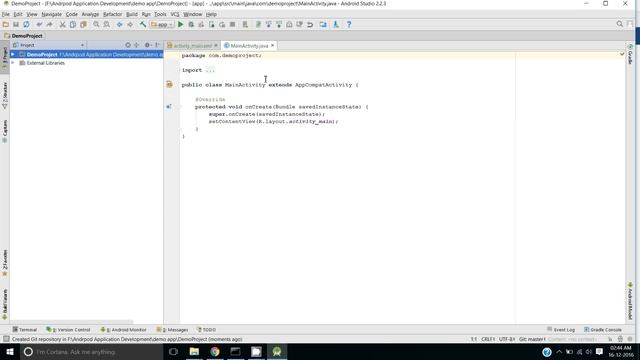This screenshot has width=640, height=360.
Task: Toggle the Build Variants side panel
Action: pyautogui.click(x=4, y=304)
